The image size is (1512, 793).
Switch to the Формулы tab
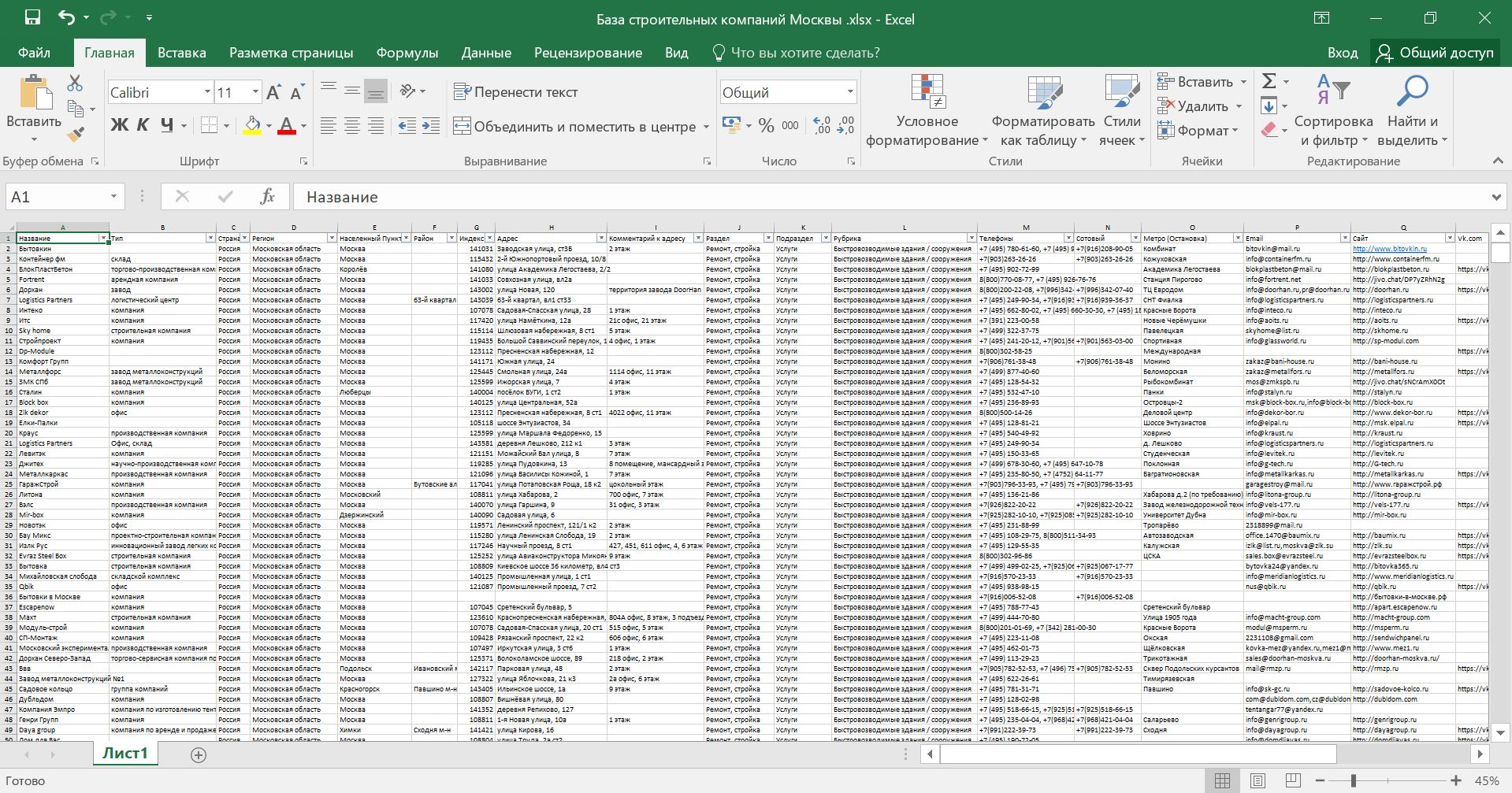click(x=407, y=53)
